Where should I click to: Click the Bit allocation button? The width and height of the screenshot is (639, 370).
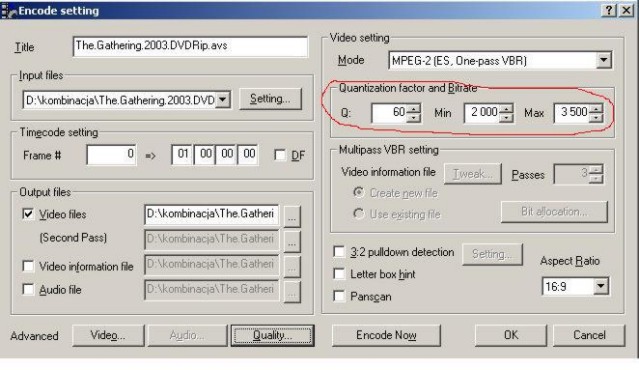554,212
